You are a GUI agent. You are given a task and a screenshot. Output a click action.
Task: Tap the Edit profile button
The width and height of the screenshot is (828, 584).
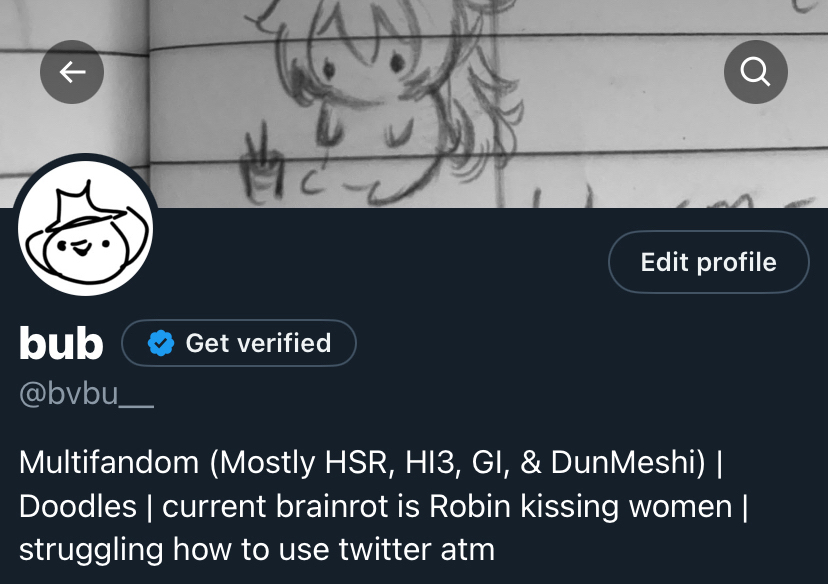tap(709, 262)
